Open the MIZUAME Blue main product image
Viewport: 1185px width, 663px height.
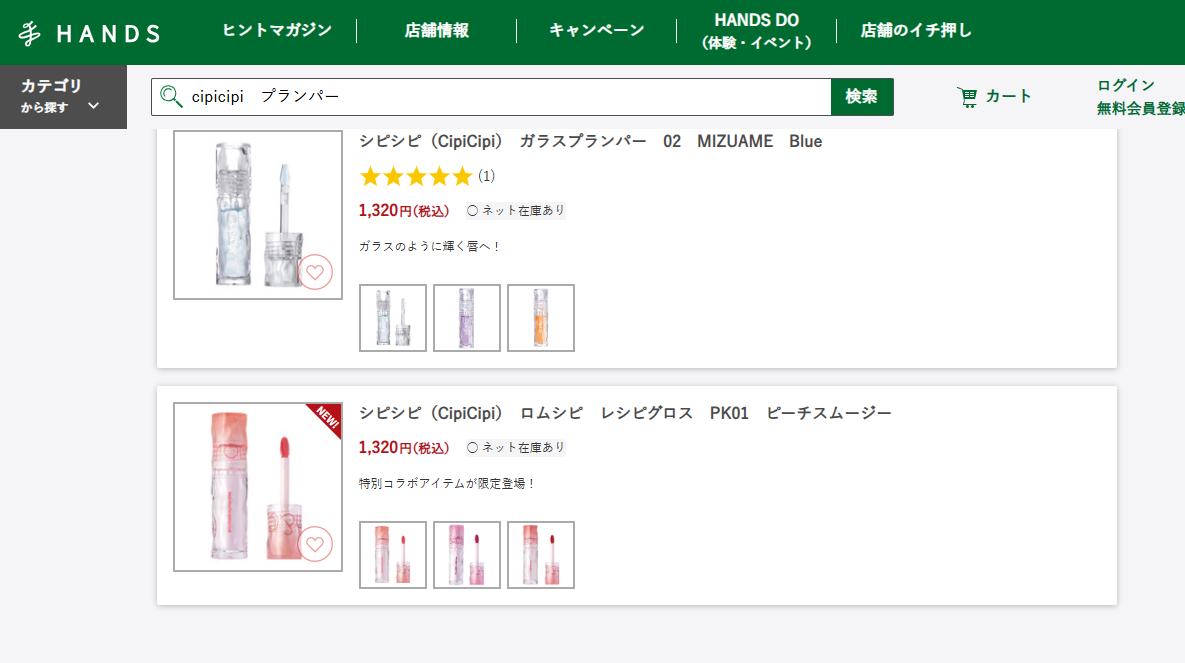pyautogui.click(x=258, y=215)
